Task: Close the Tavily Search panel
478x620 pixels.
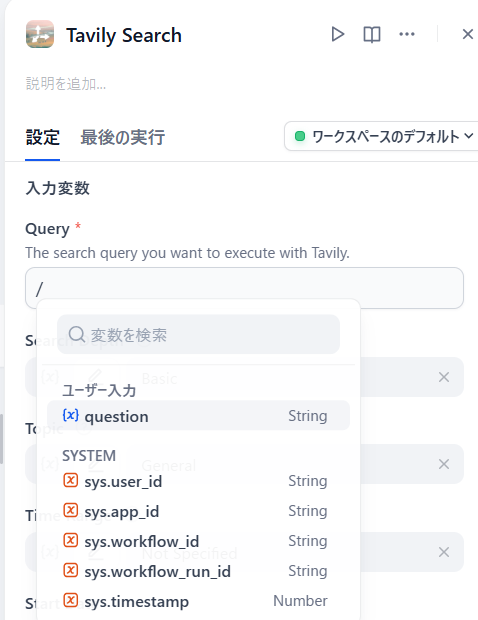Action: point(468,34)
